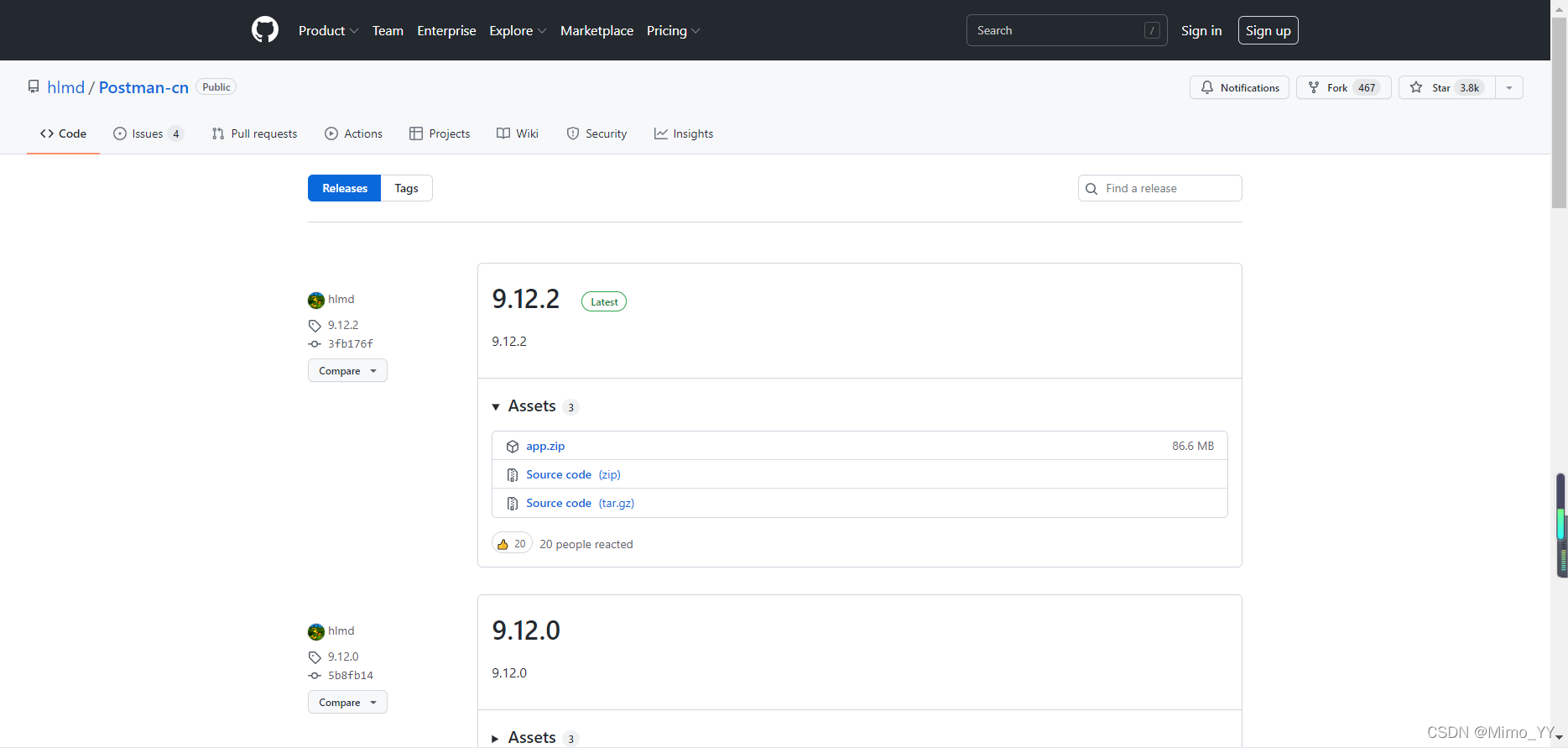This screenshot has height=748, width=1568.
Task: Click the Sign up button
Action: [x=1268, y=30]
